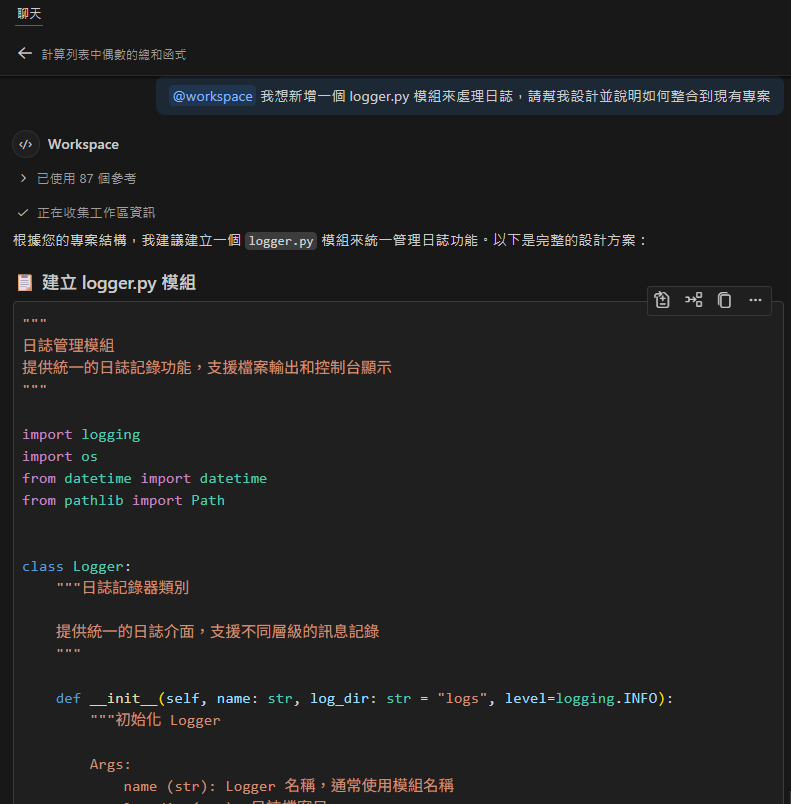Image resolution: width=791 pixels, height=804 pixels.
Task: Go back using the left arrow icon
Action: pyautogui.click(x=24, y=53)
